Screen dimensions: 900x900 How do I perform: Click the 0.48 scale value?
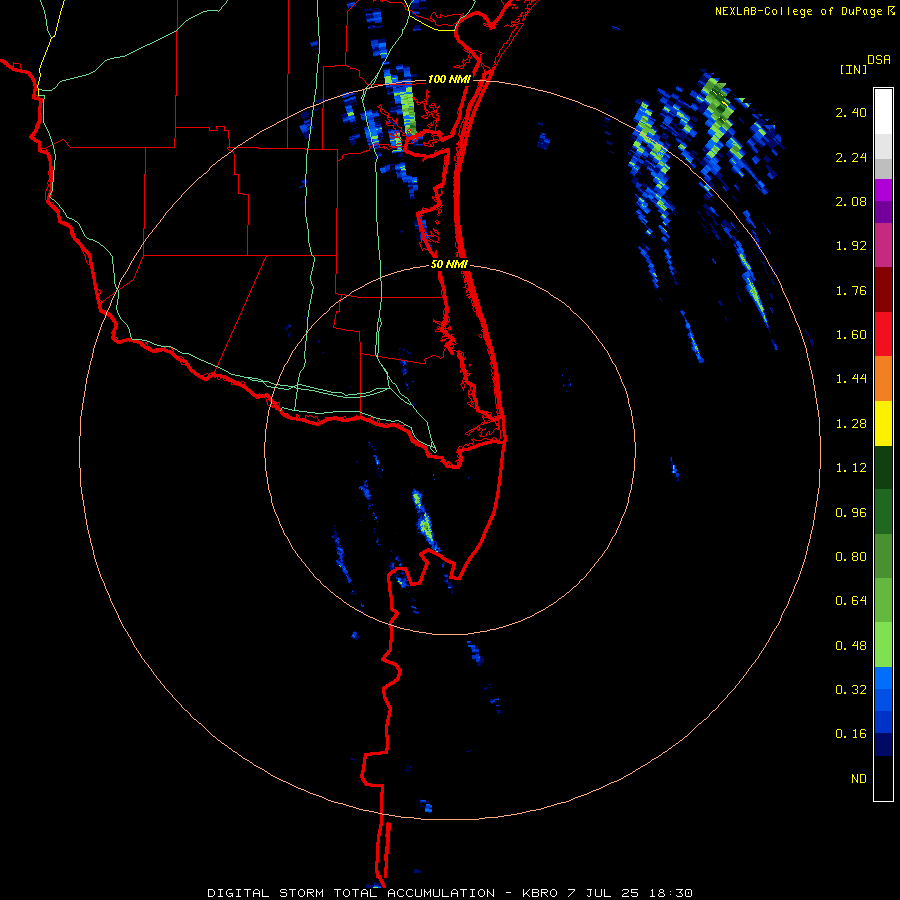coord(851,646)
